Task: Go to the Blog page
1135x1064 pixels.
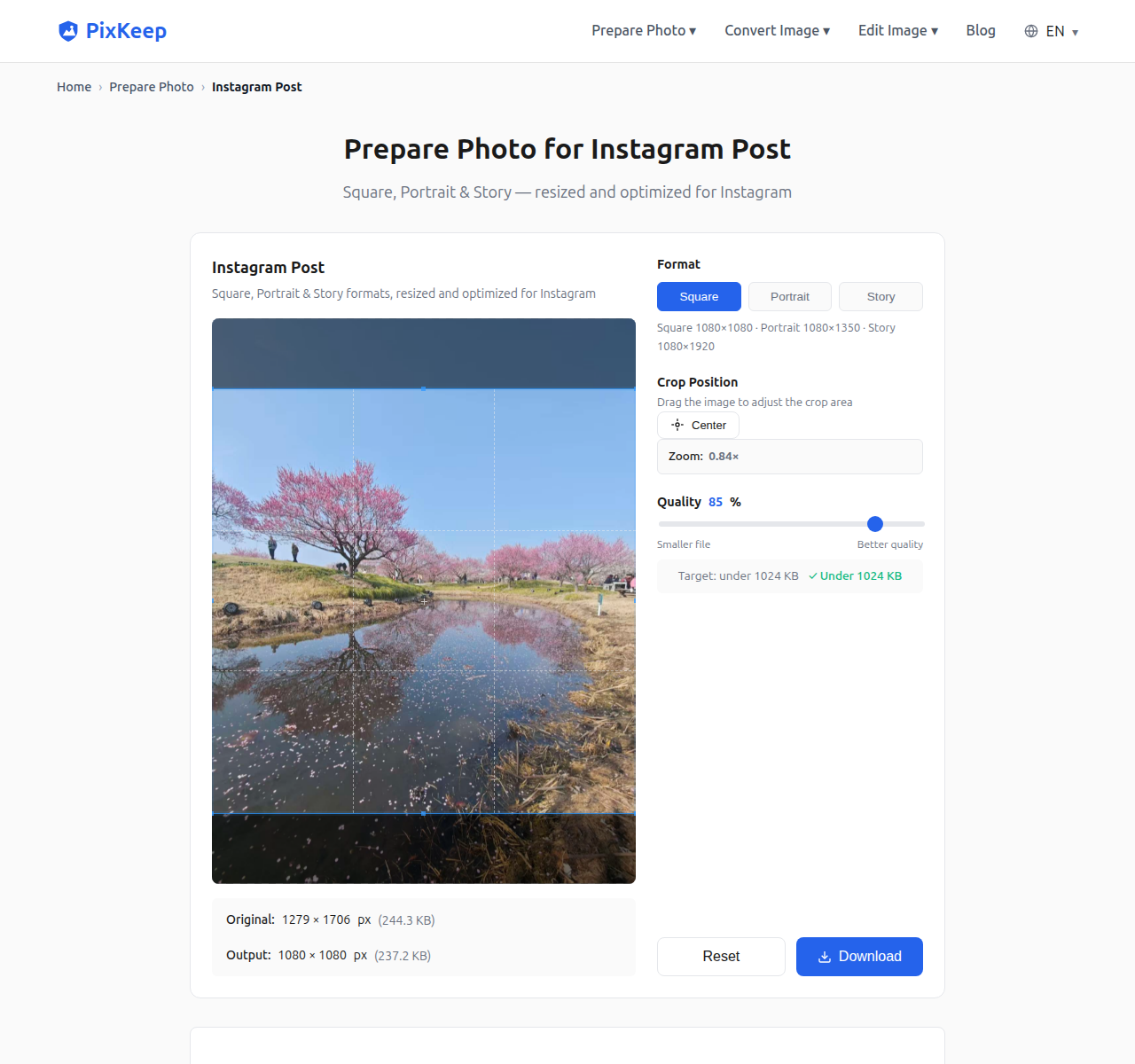Action: (x=981, y=31)
